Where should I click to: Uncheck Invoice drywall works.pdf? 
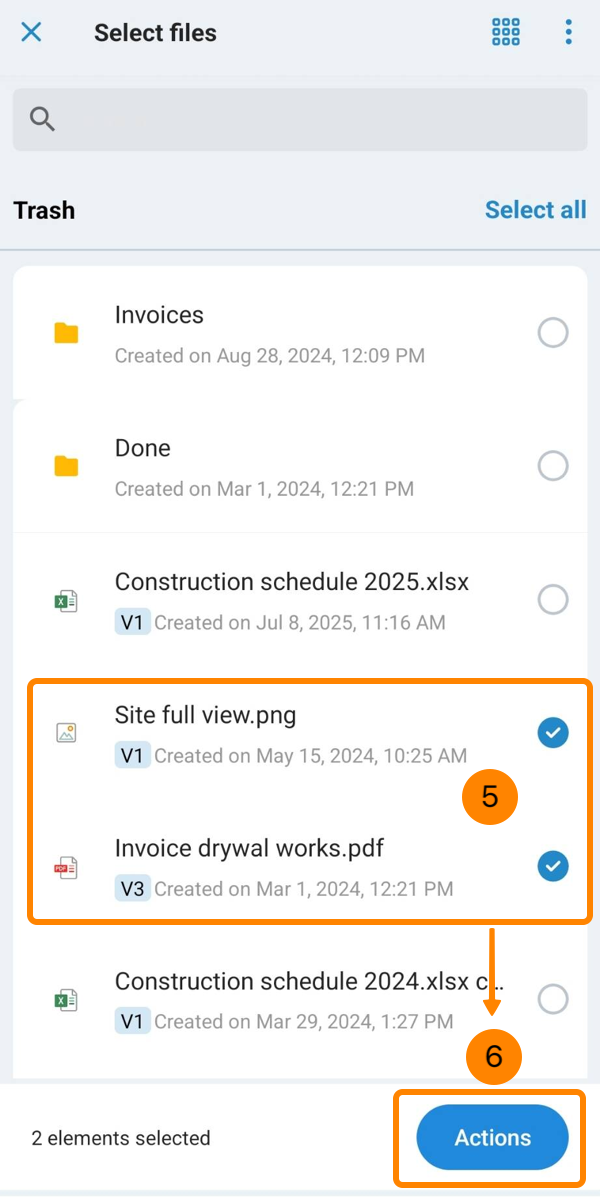553,865
